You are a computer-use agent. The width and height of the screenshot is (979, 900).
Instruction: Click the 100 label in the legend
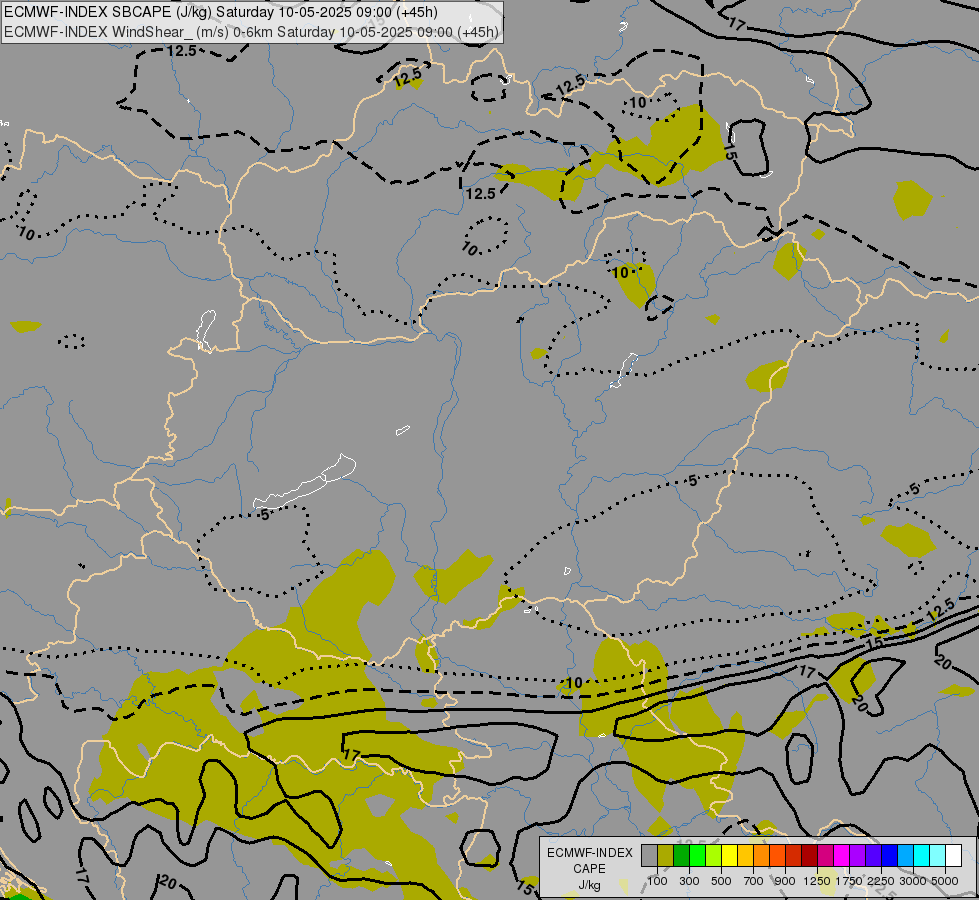click(657, 881)
